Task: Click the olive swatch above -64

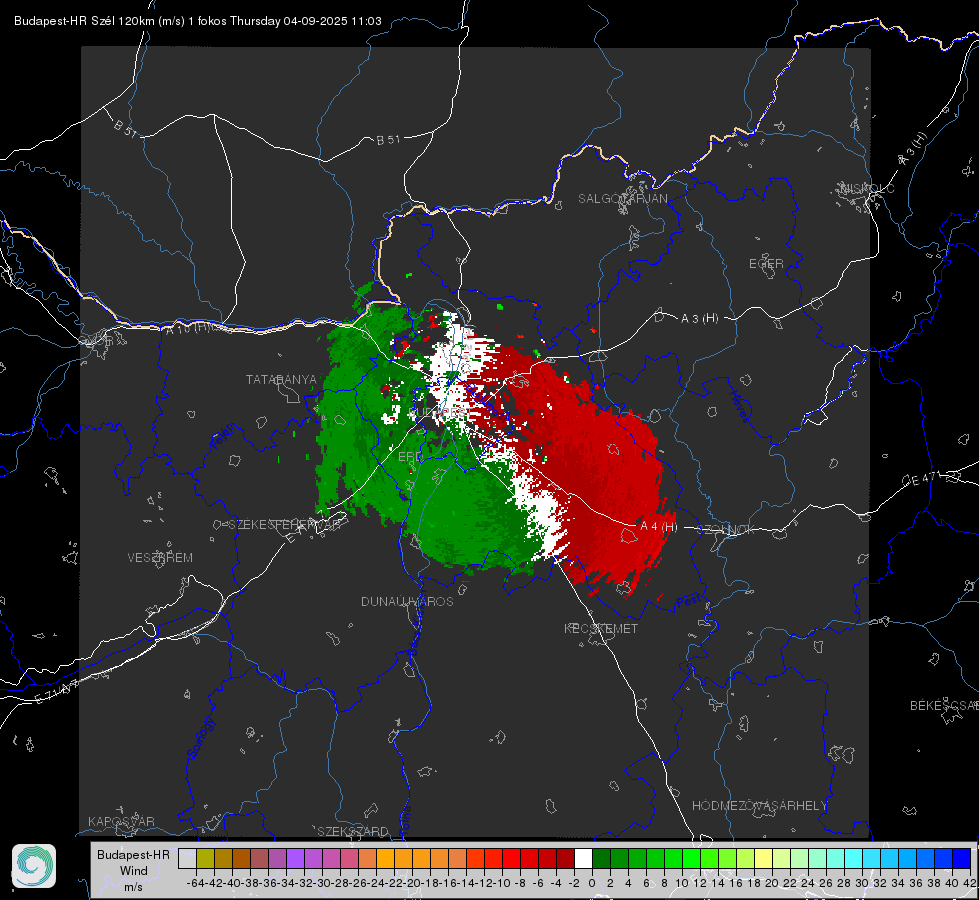Action: tap(205, 858)
